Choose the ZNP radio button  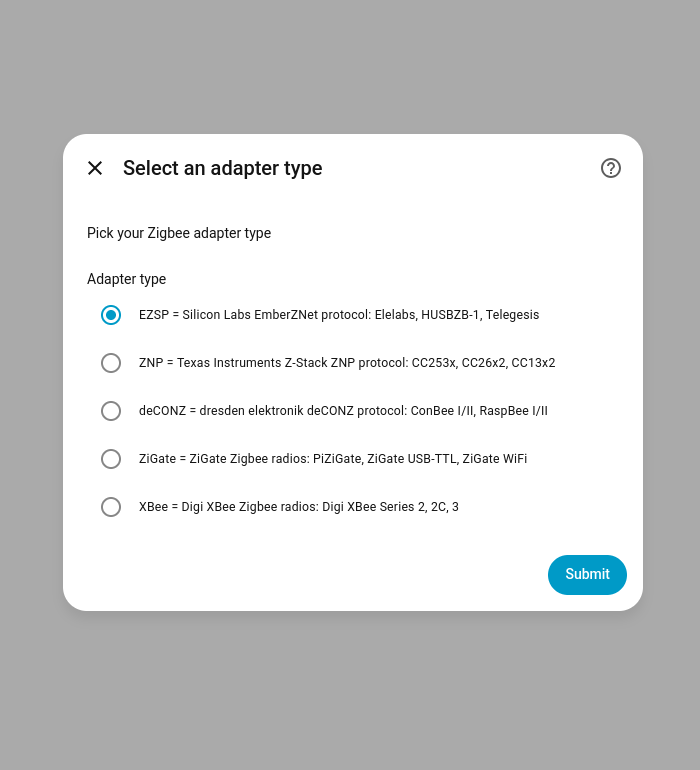pyautogui.click(x=111, y=363)
